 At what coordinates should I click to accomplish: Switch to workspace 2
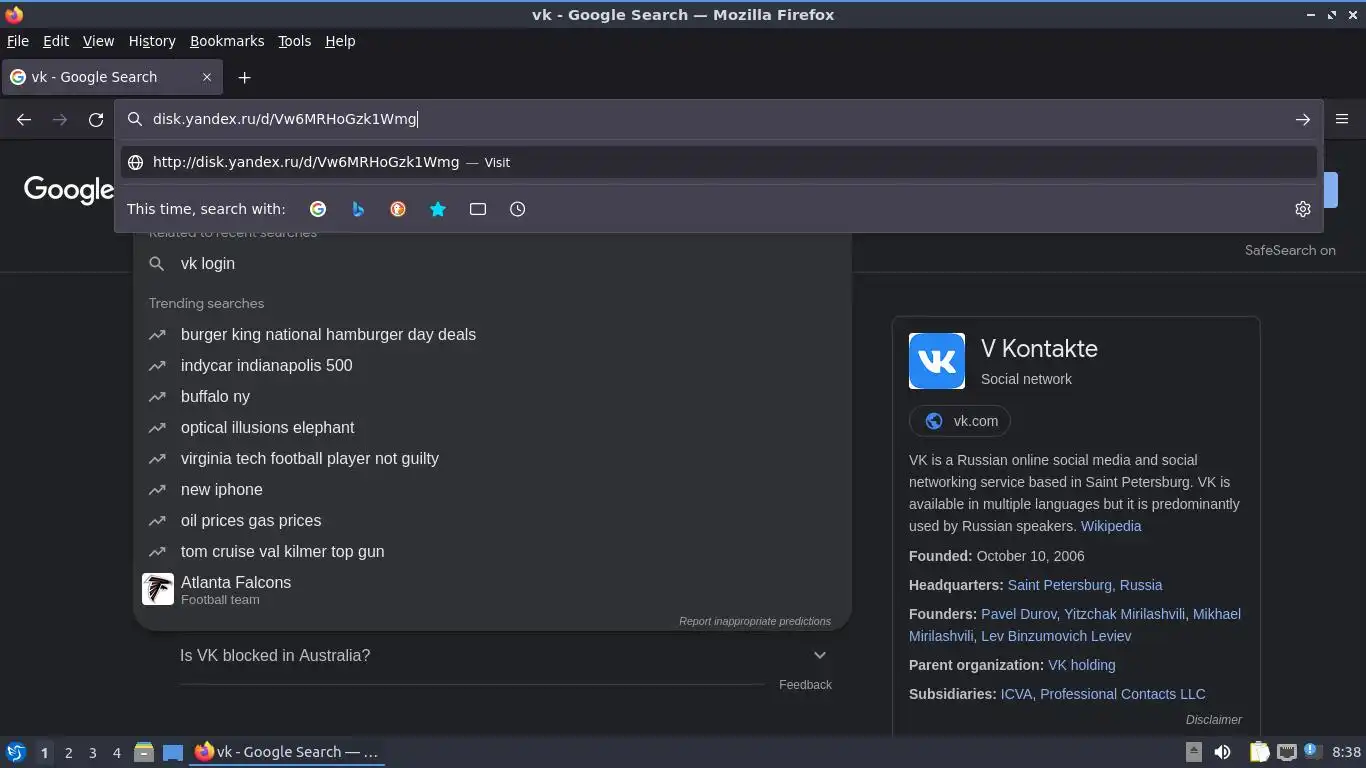click(x=68, y=753)
